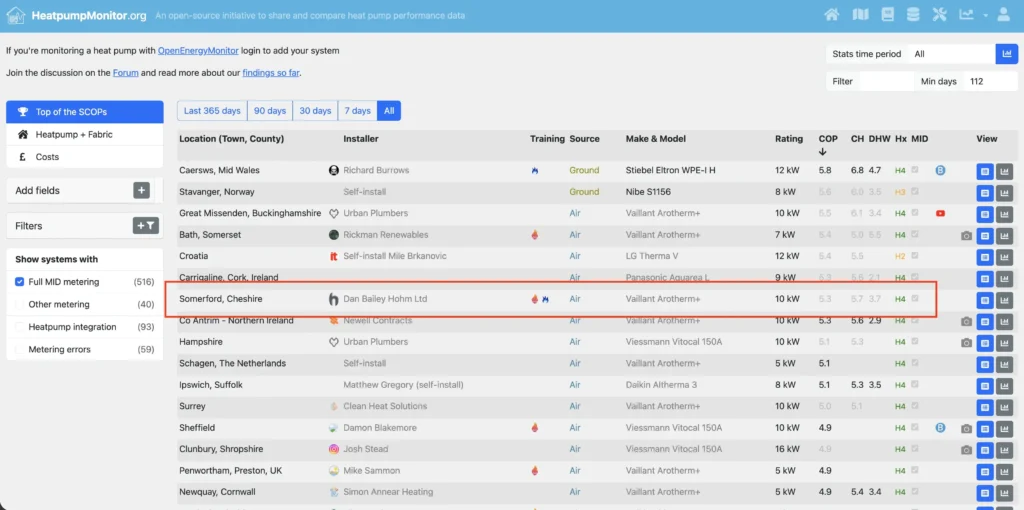The height and width of the screenshot is (510, 1024).
Task: Open chart view for Caersws, Mid Wales
Action: click(1004, 172)
